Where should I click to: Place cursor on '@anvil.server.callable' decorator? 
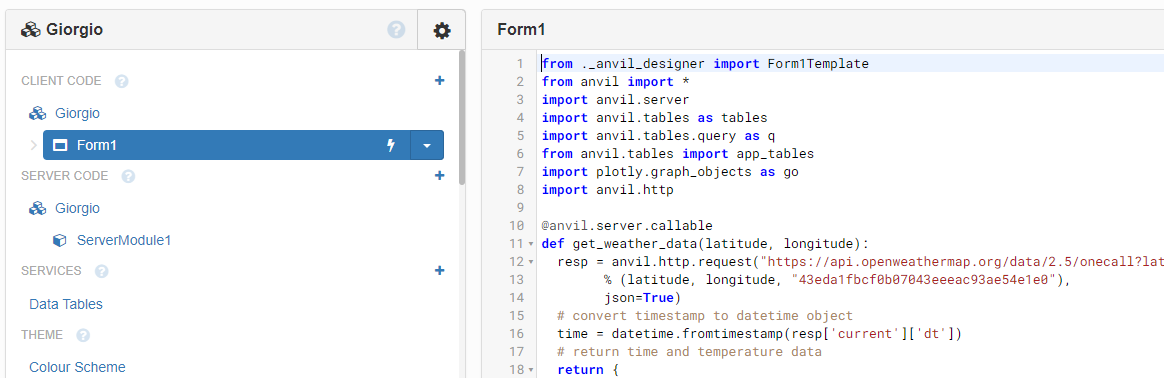627,226
